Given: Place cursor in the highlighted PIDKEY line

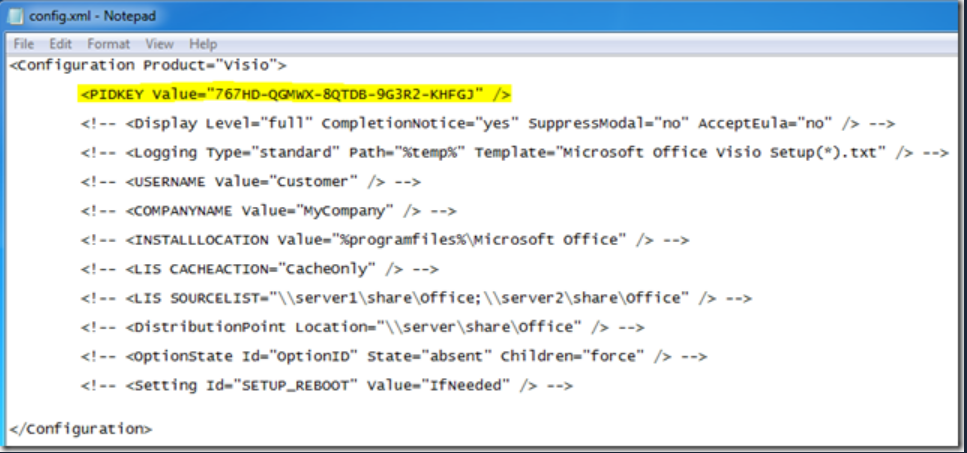Looking at the screenshot, I should tap(295, 94).
